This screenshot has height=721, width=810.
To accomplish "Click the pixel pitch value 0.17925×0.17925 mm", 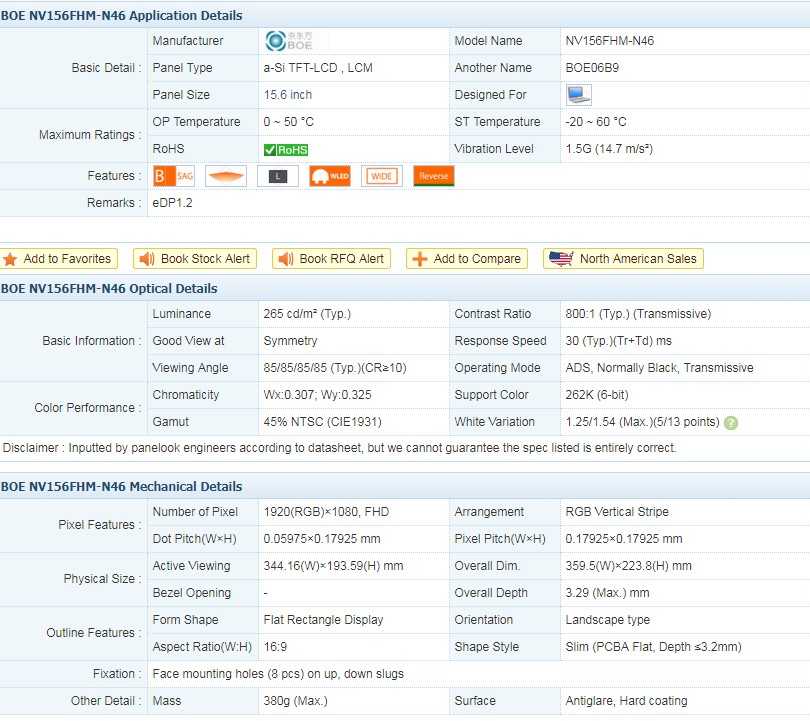I will [x=624, y=539].
